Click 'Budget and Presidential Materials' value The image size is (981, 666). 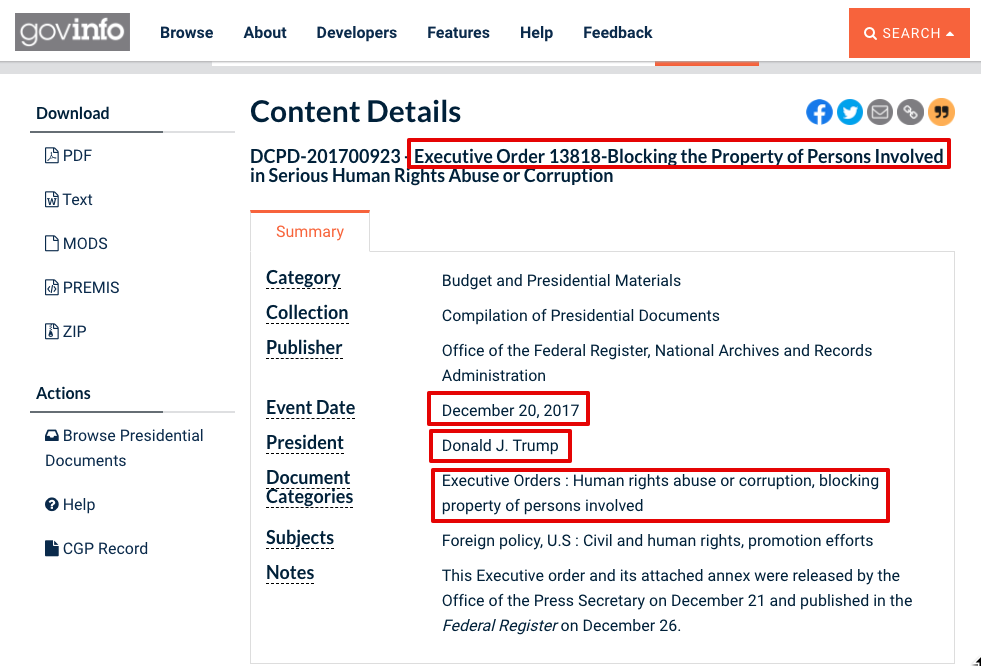(561, 280)
